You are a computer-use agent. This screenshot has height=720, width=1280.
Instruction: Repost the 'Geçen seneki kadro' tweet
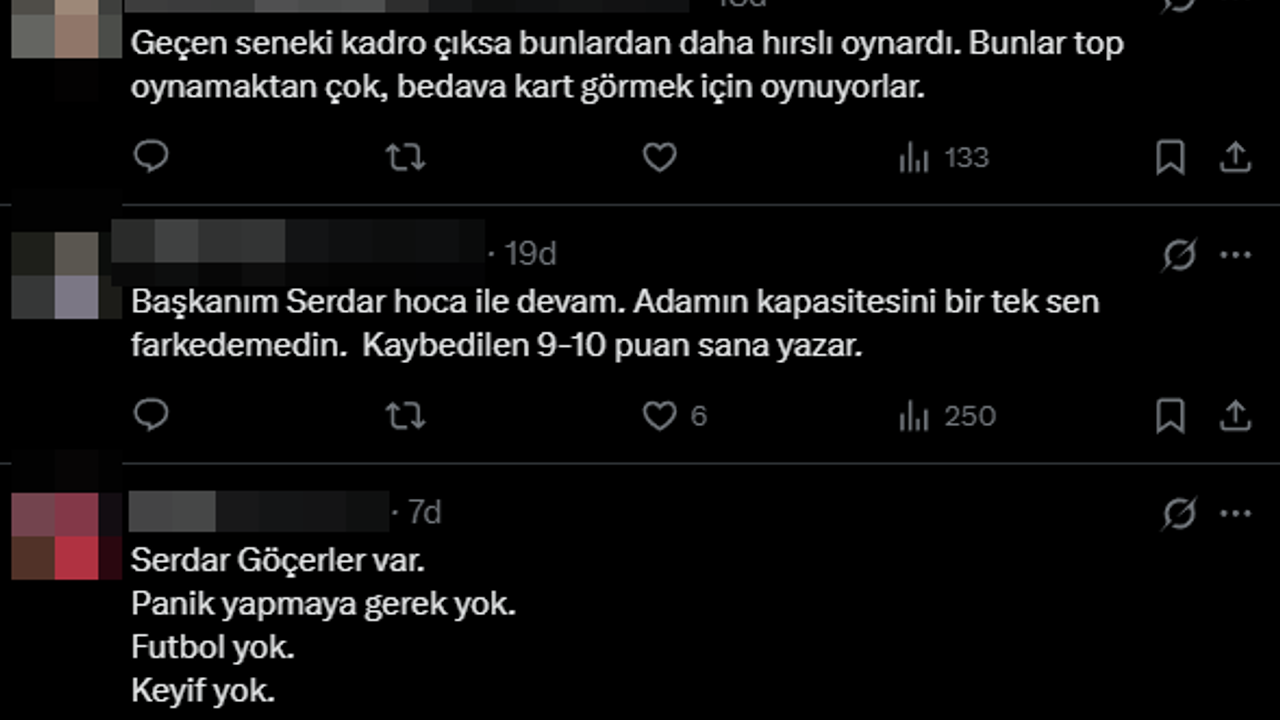(x=405, y=157)
